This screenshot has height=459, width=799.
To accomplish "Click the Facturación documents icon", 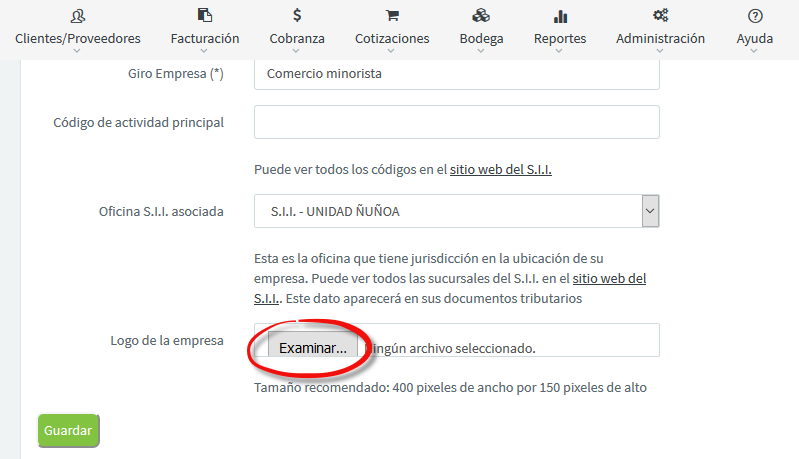I will click(x=204, y=16).
